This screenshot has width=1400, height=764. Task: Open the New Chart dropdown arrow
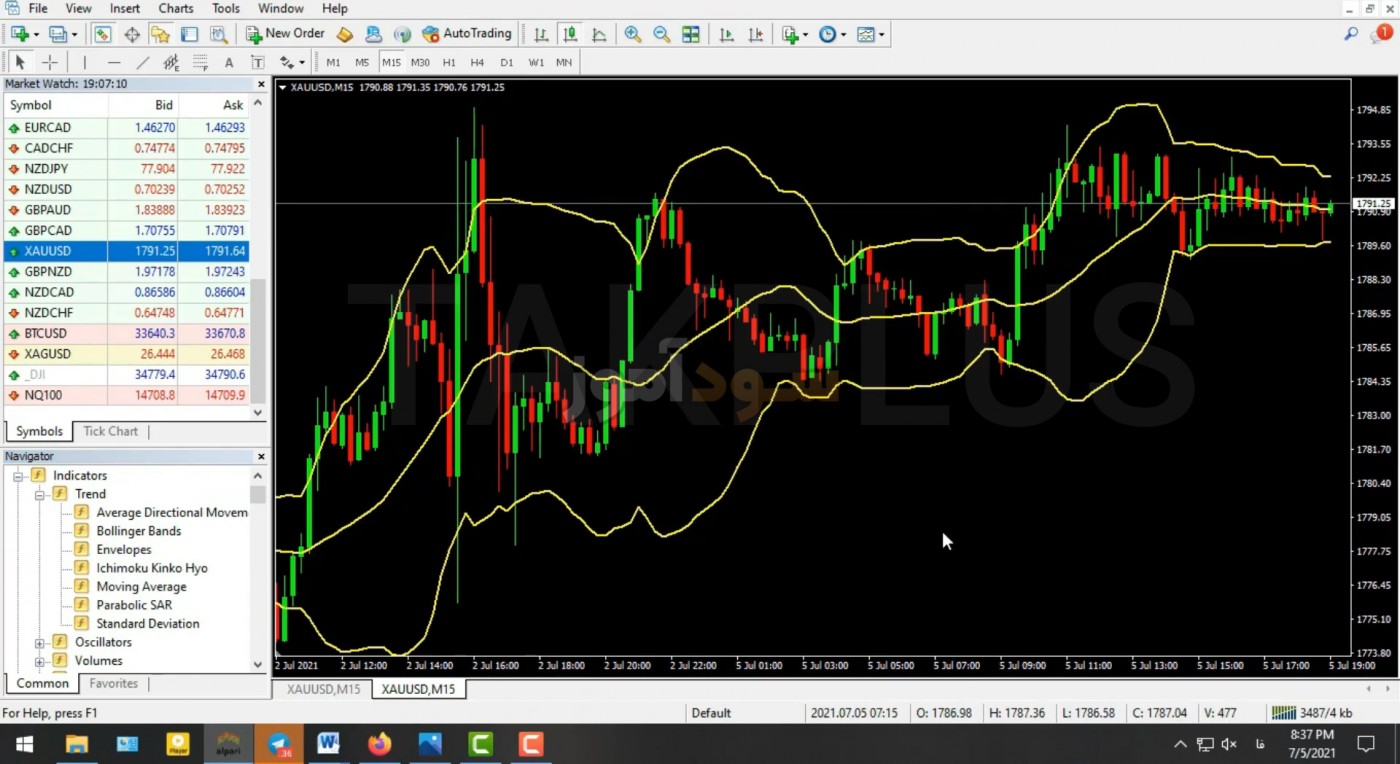coord(36,35)
